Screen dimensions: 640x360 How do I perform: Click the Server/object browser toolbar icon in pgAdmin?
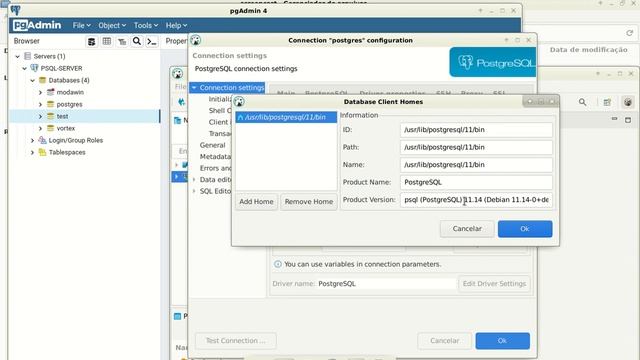(x=92, y=41)
